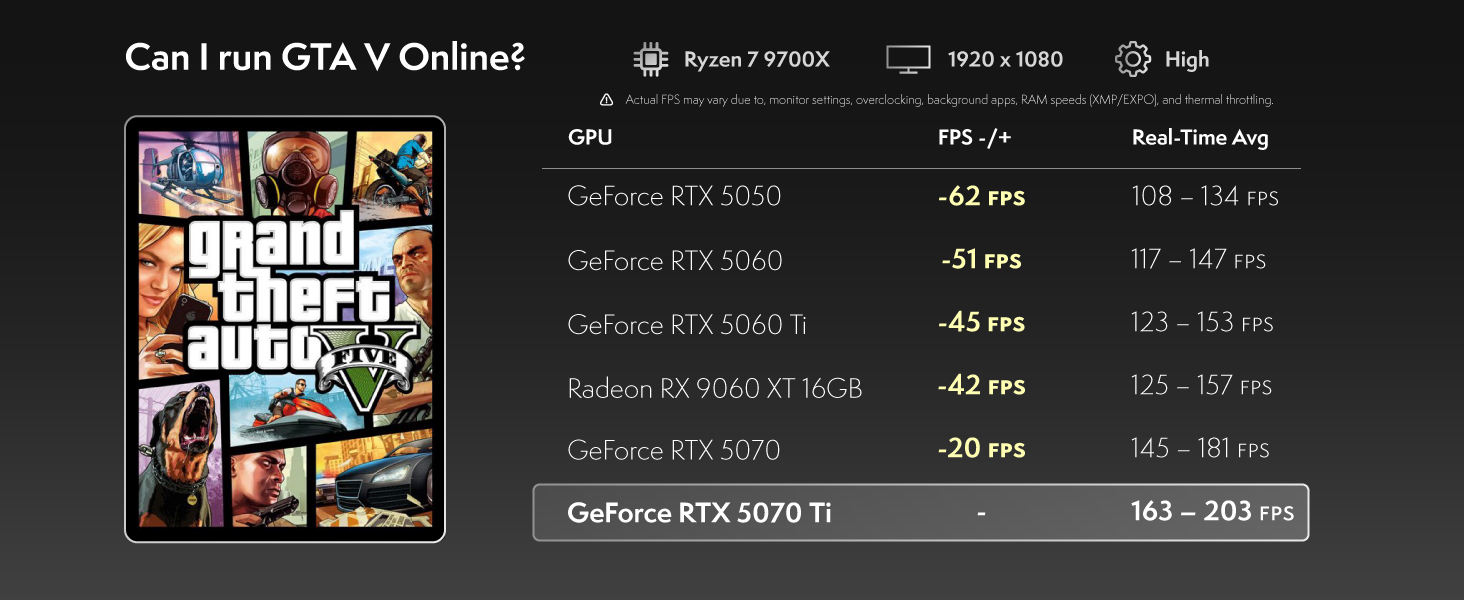The width and height of the screenshot is (1464, 600).
Task: Click the CPU chip icon
Action: pyautogui.click(x=651, y=59)
